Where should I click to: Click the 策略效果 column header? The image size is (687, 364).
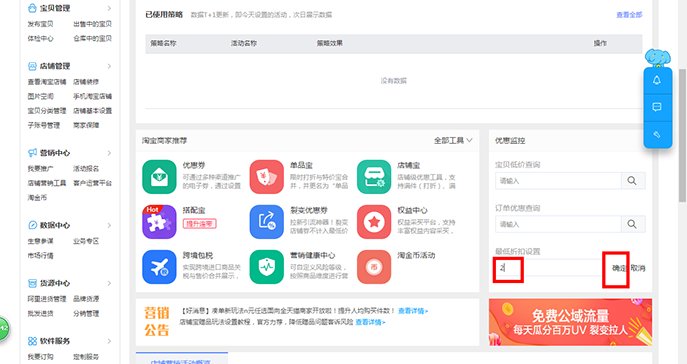click(329, 43)
